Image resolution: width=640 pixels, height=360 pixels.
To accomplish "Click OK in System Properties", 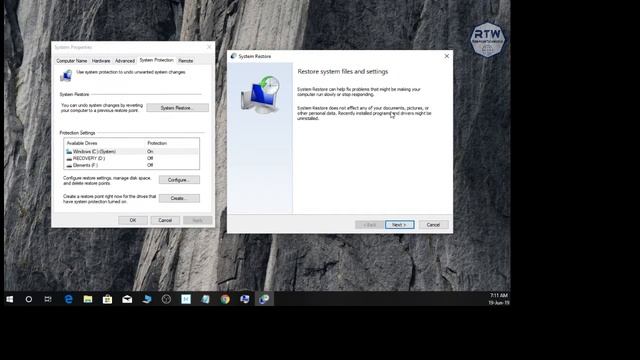I will (133, 220).
